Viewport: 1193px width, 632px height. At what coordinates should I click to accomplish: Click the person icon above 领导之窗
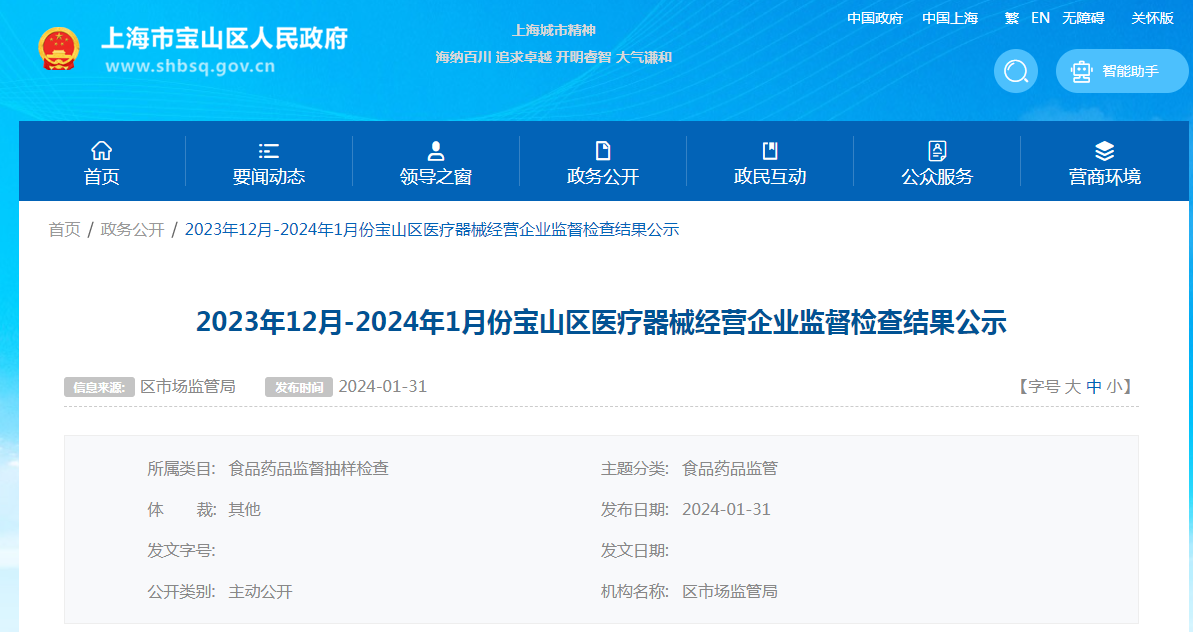[436, 151]
